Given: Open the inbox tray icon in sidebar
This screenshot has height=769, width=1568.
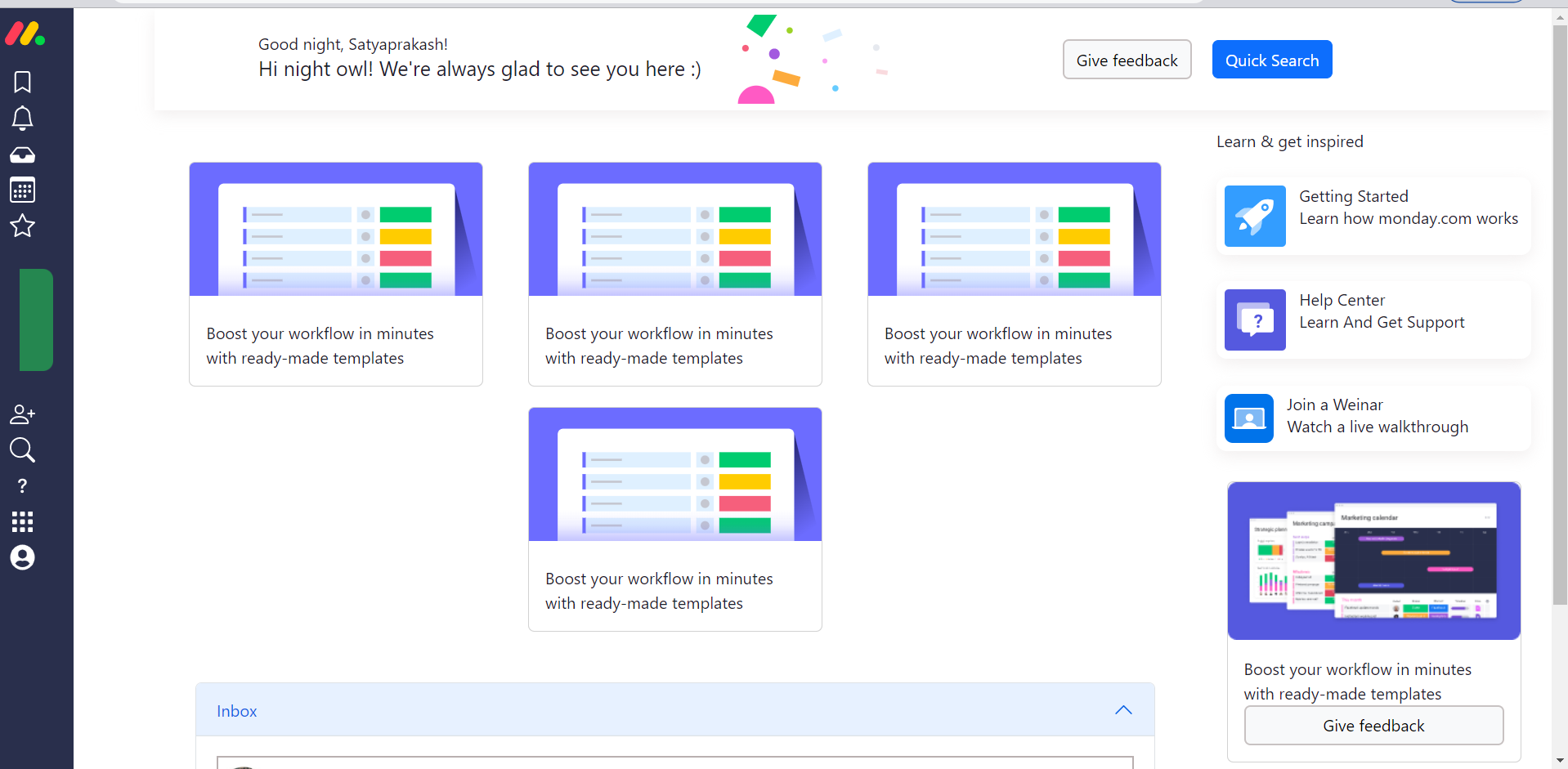Looking at the screenshot, I should click(22, 154).
